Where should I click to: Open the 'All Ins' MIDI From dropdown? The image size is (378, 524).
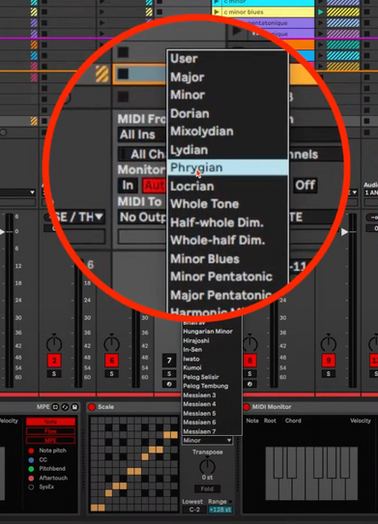pyautogui.click(x=142, y=135)
